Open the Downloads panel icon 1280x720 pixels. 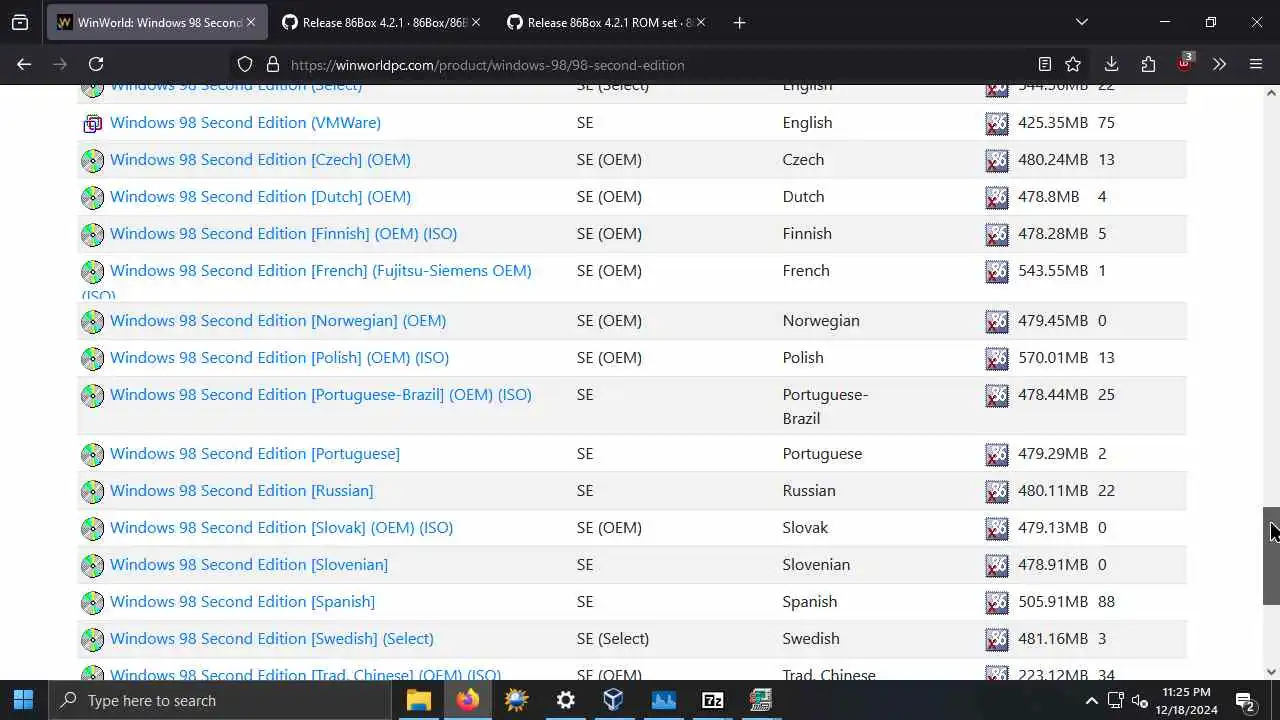pyautogui.click(x=1111, y=64)
